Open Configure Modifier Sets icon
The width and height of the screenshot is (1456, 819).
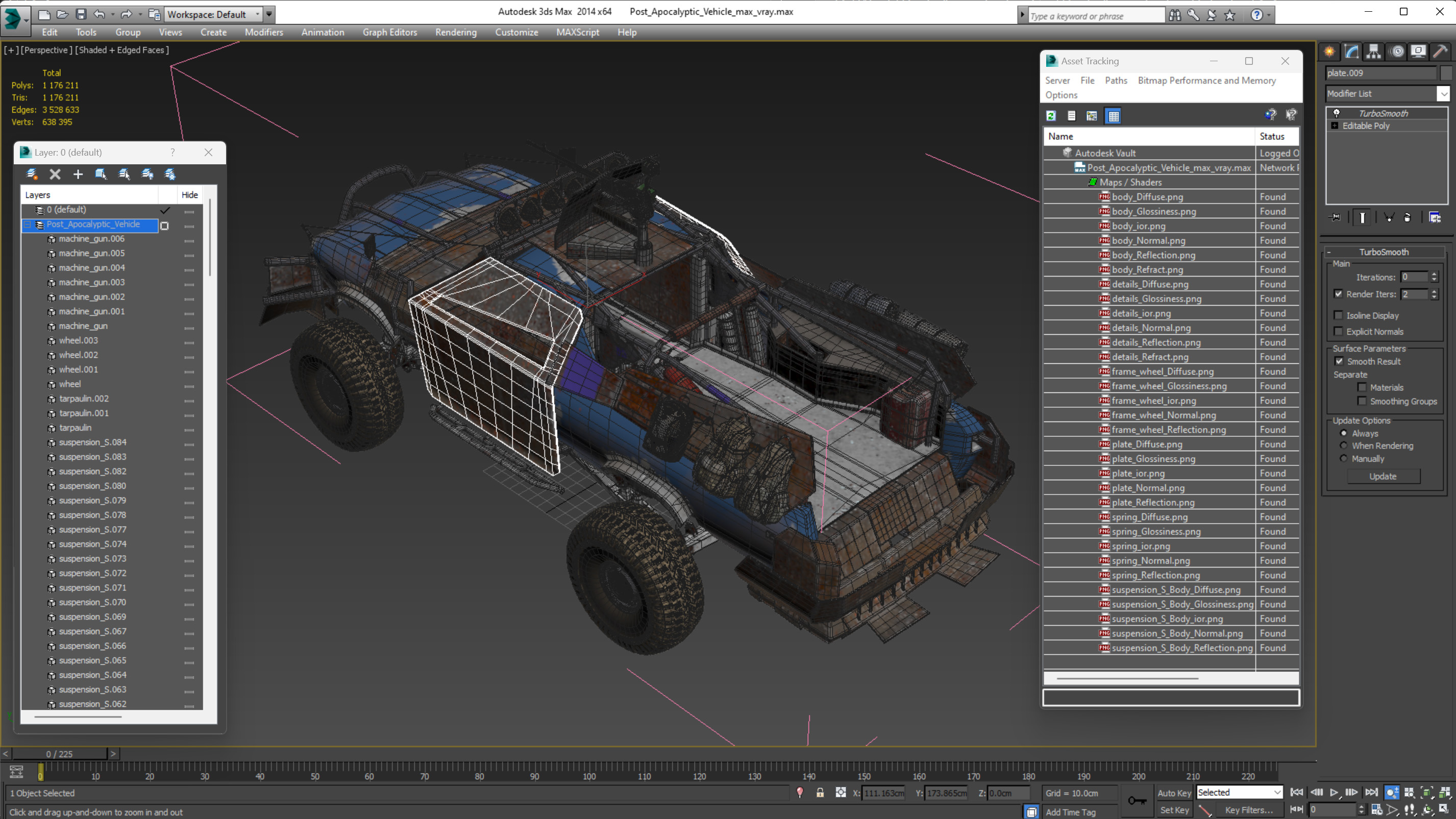(1435, 217)
